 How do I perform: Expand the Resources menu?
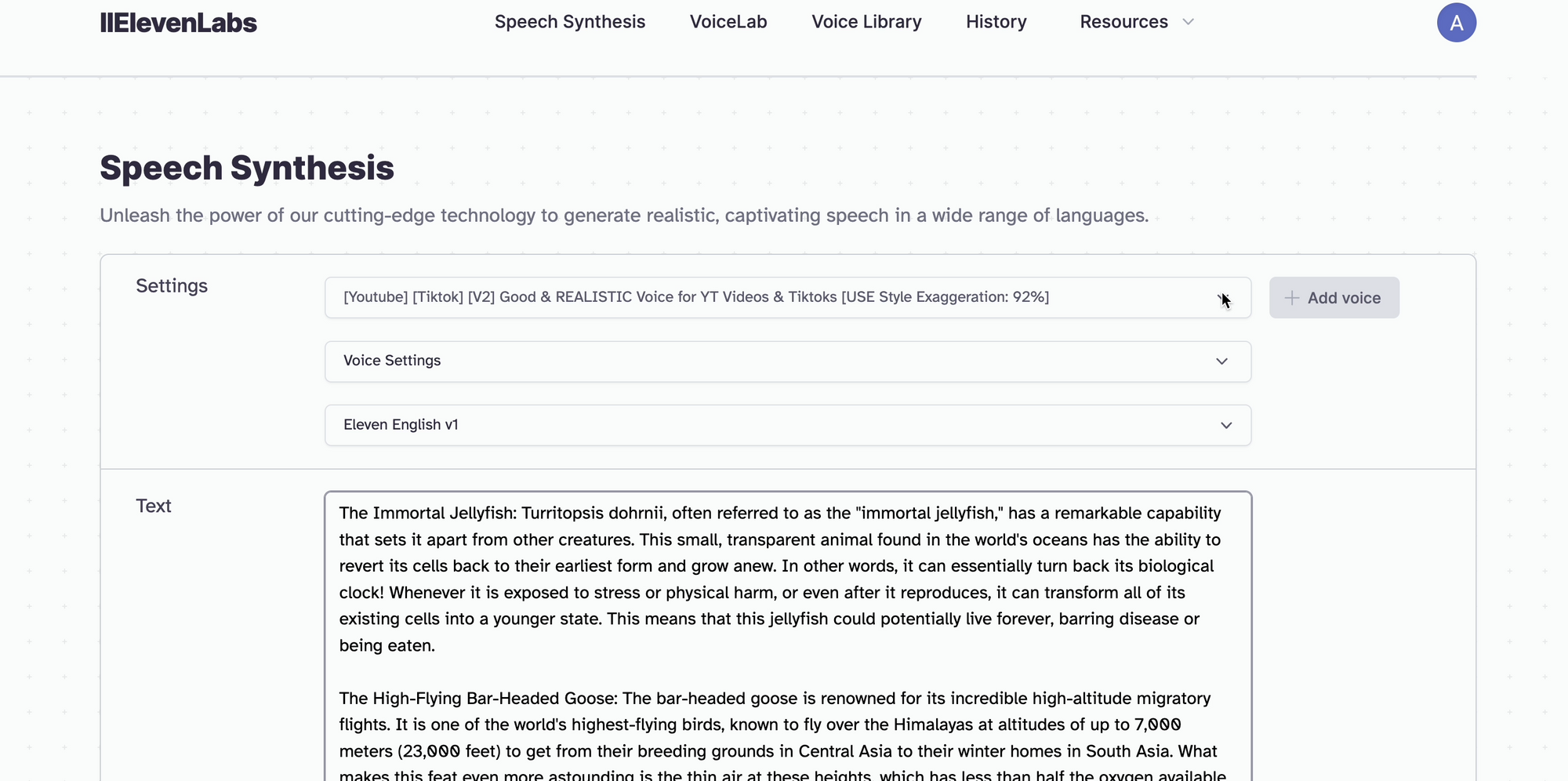pos(1137,22)
